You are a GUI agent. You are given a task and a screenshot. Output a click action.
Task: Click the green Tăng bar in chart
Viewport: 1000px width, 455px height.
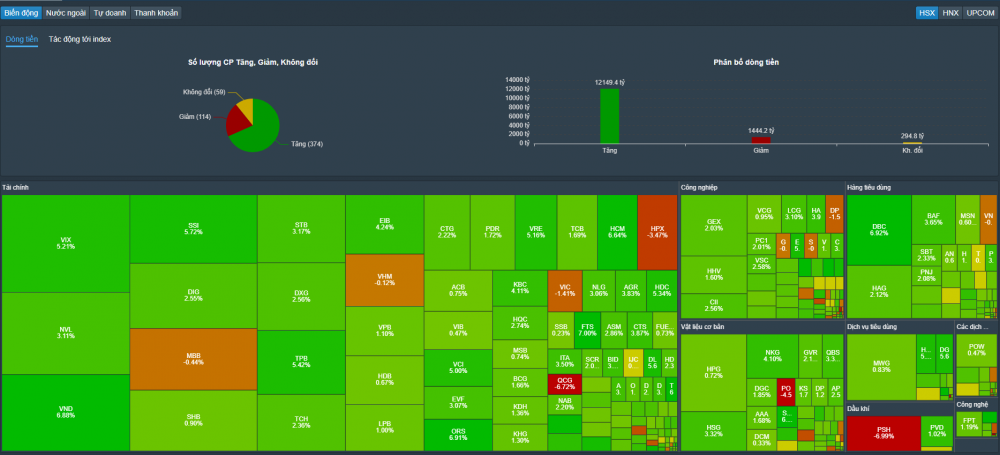[x=609, y=116]
